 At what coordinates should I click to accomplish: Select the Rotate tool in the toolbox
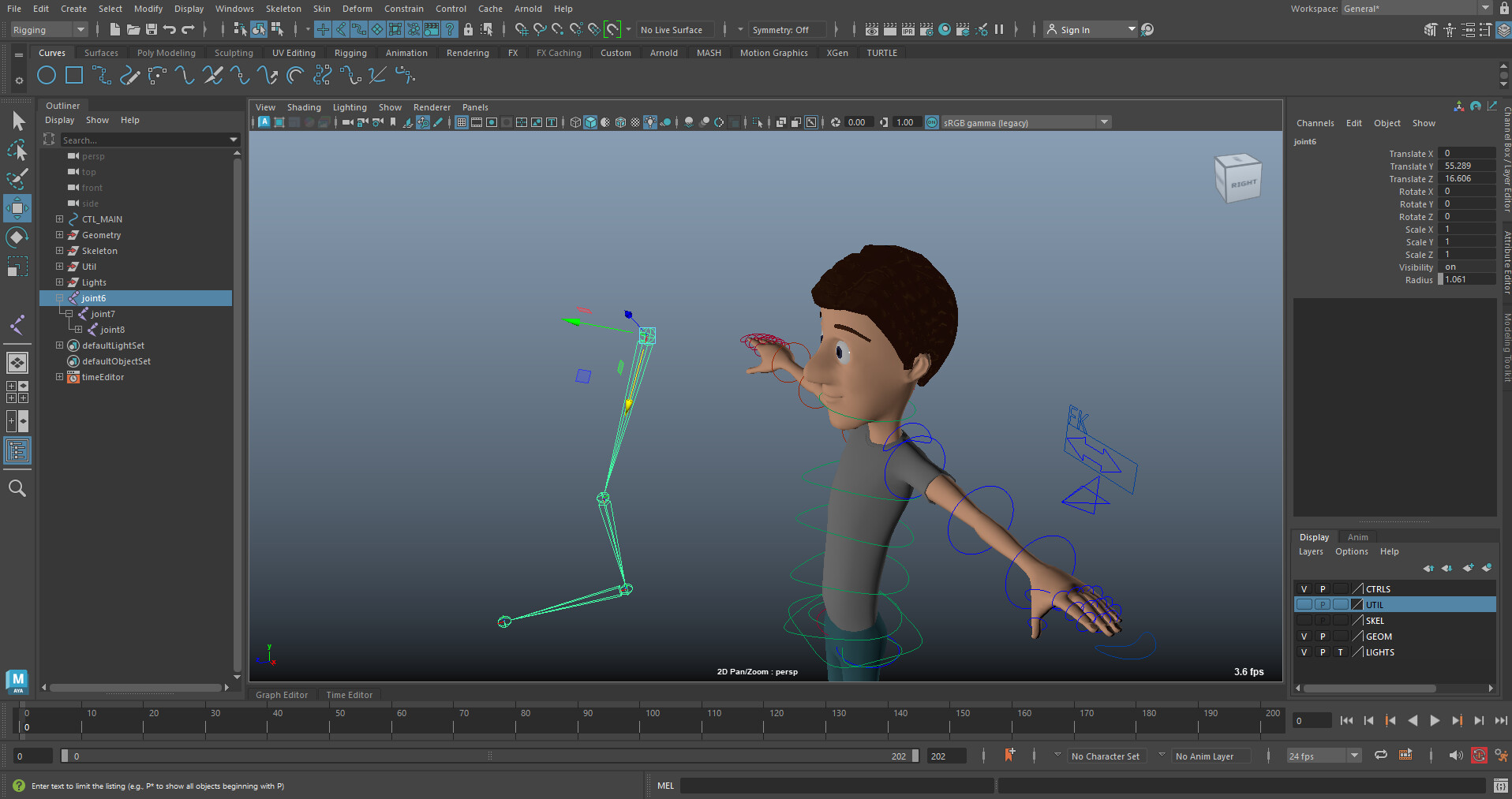click(17, 237)
